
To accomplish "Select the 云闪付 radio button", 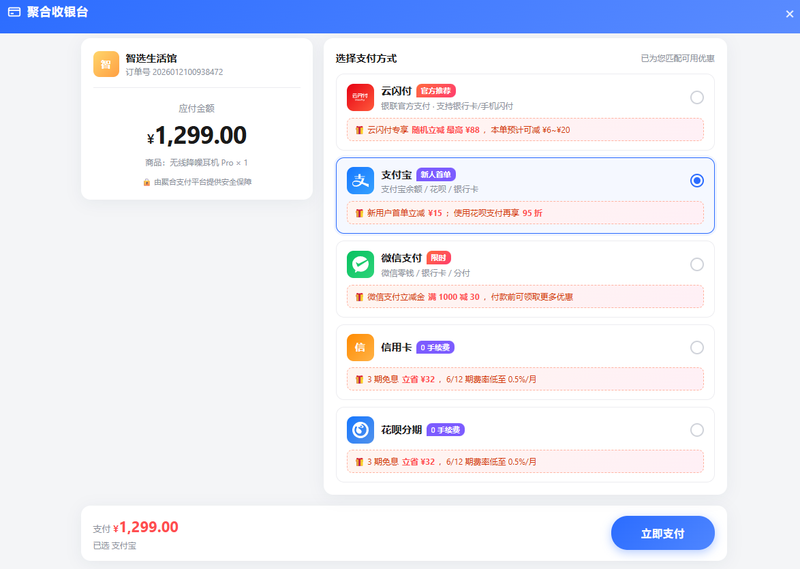I will click(x=697, y=97).
